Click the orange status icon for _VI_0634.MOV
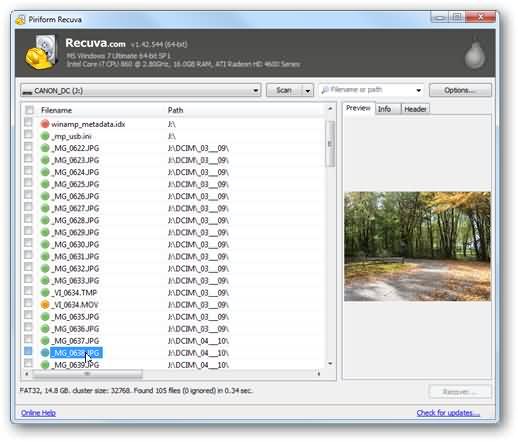 (45, 304)
